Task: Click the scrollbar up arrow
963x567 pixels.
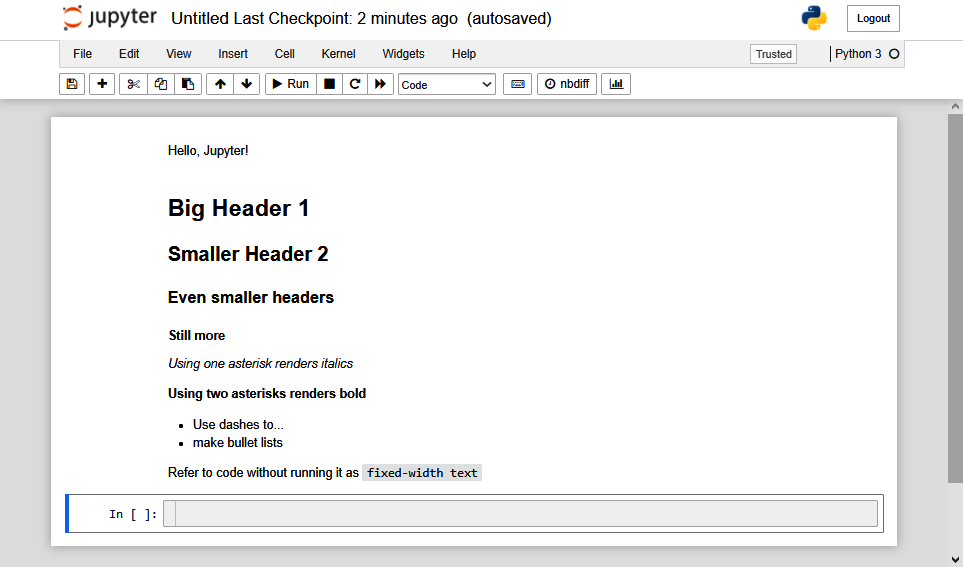Action: coord(955,106)
